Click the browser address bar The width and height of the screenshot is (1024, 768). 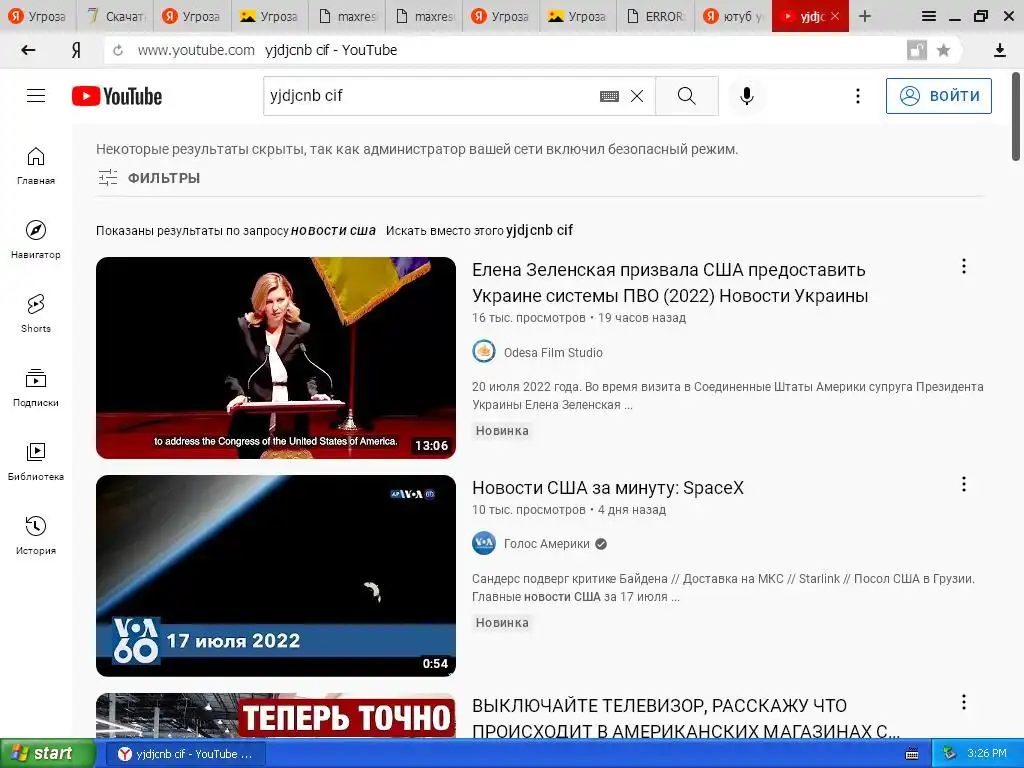pyautogui.click(x=509, y=50)
